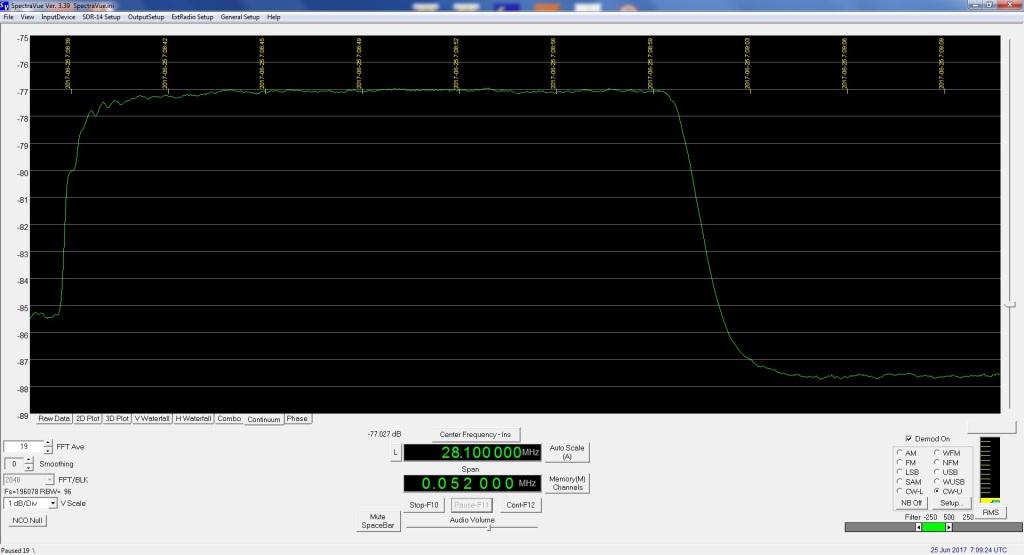Viewport: 1024px width, 555px height.
Task: Adjust the Audio Volume slider
Action: click(x=488, y=528)
